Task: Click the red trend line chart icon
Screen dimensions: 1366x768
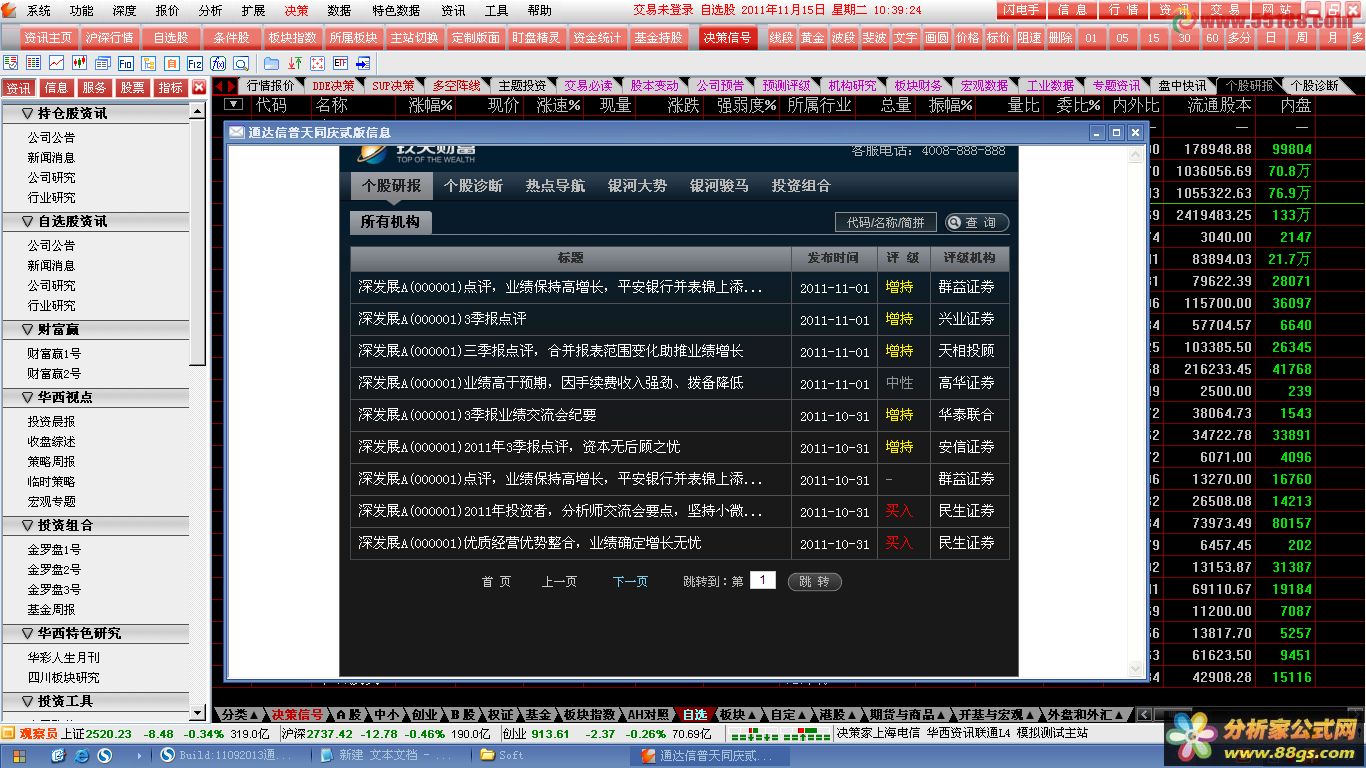Action: pyautogui.click(x=56, y=63)
